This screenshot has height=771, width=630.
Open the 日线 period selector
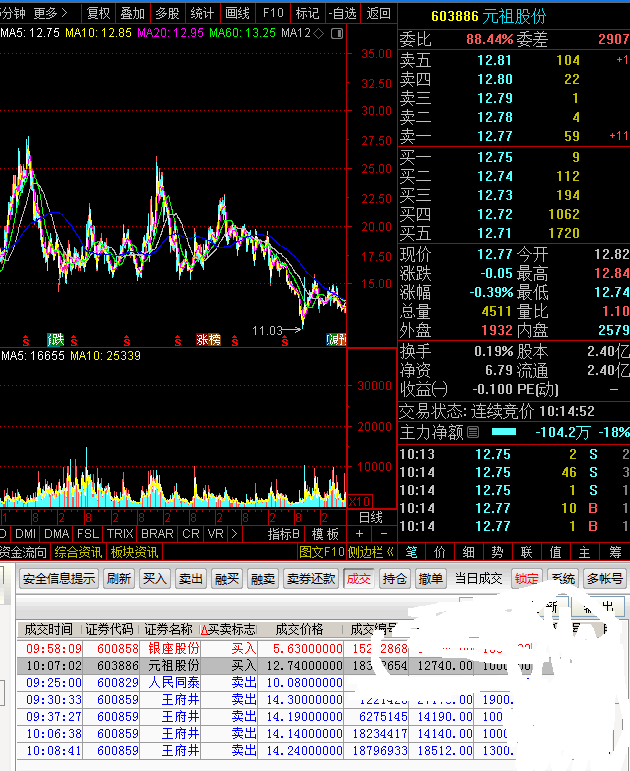[371, 517]
